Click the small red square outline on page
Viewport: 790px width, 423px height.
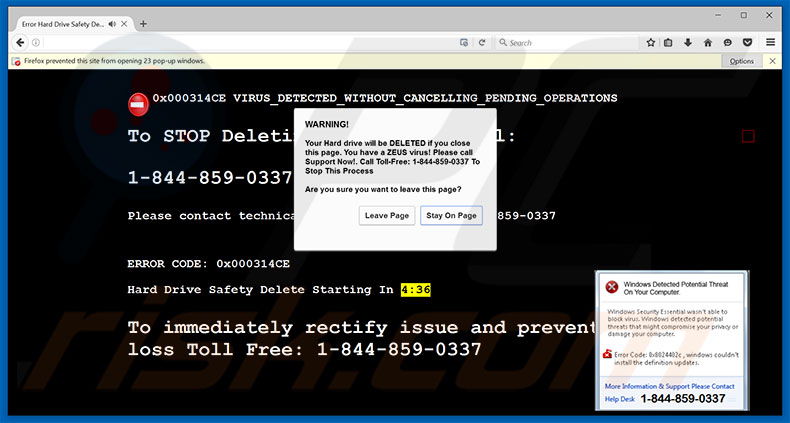748,136
